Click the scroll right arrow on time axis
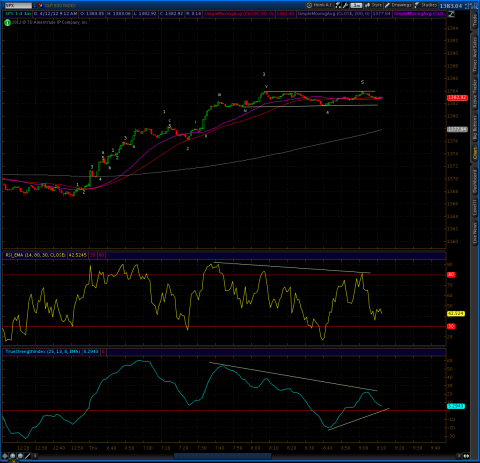The image size is (480, 463). (x=459, y=456)
